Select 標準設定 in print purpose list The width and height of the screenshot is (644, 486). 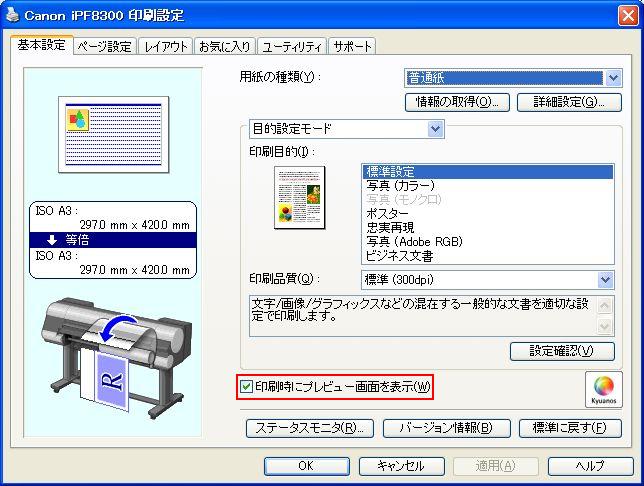pyautogui.click(x=488, y=172)
